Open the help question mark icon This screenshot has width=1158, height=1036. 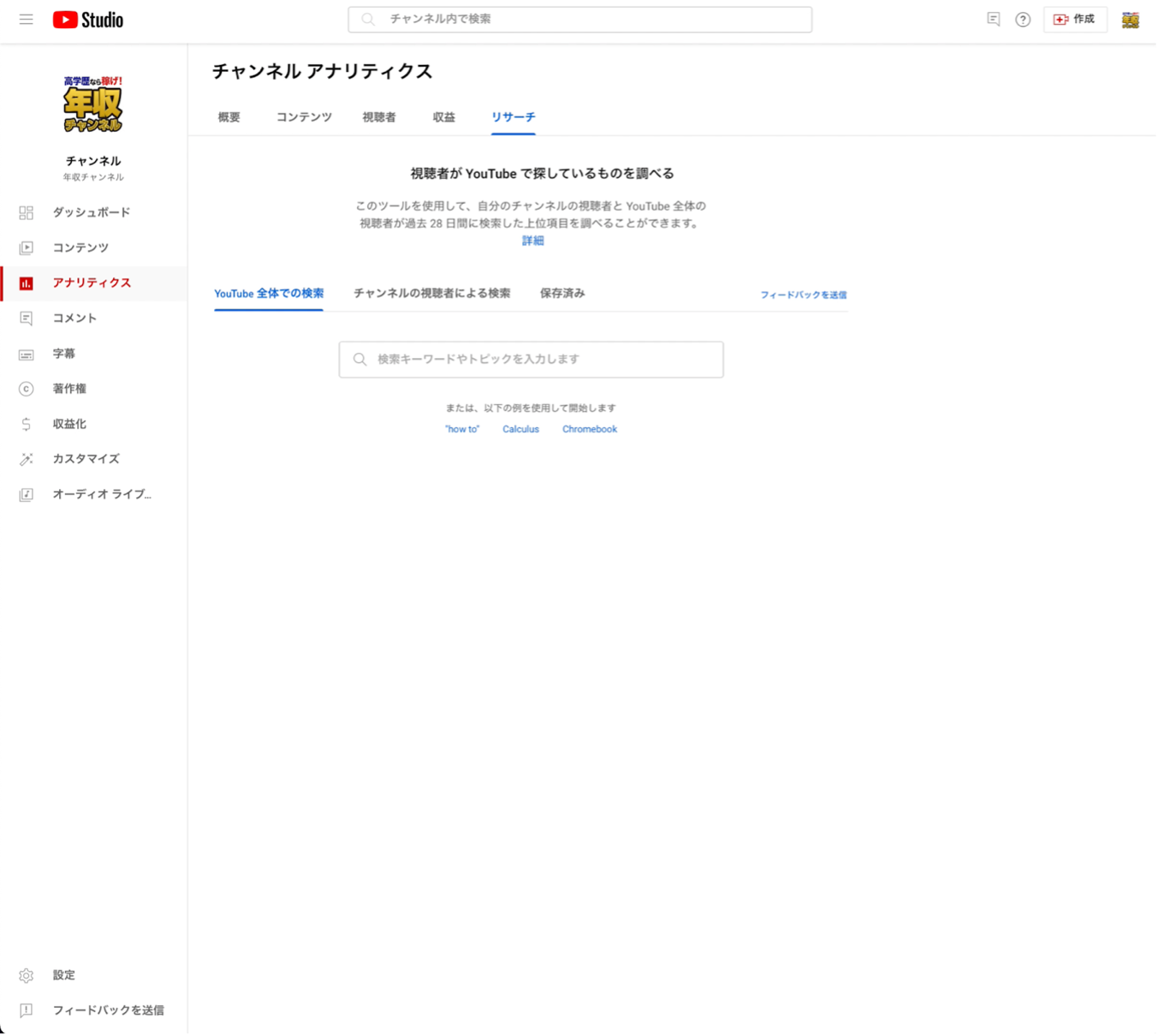click(x=1023, y=20)
